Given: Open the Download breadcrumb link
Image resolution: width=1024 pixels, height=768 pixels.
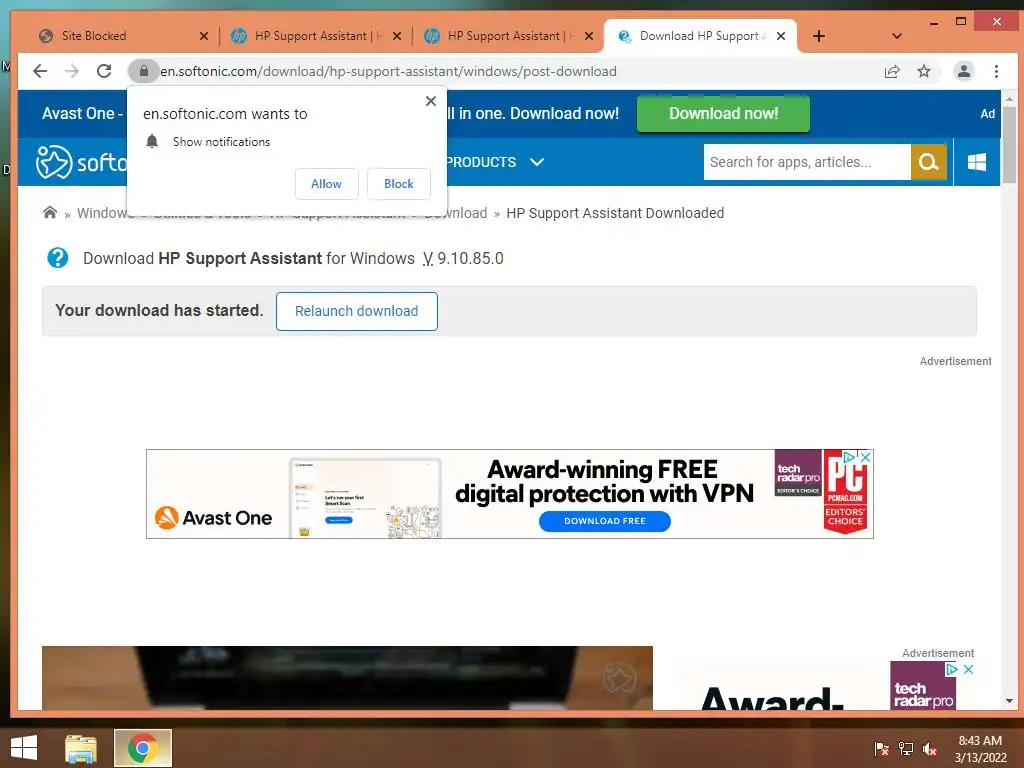Looking at the screenshot, I should tap(456, 213).
